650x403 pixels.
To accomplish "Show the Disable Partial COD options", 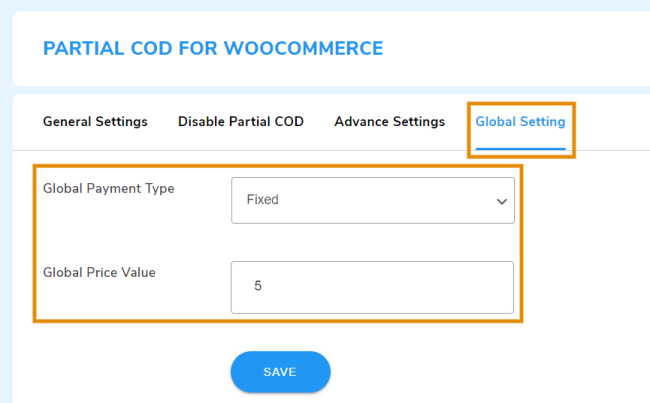I will [241, 122].
